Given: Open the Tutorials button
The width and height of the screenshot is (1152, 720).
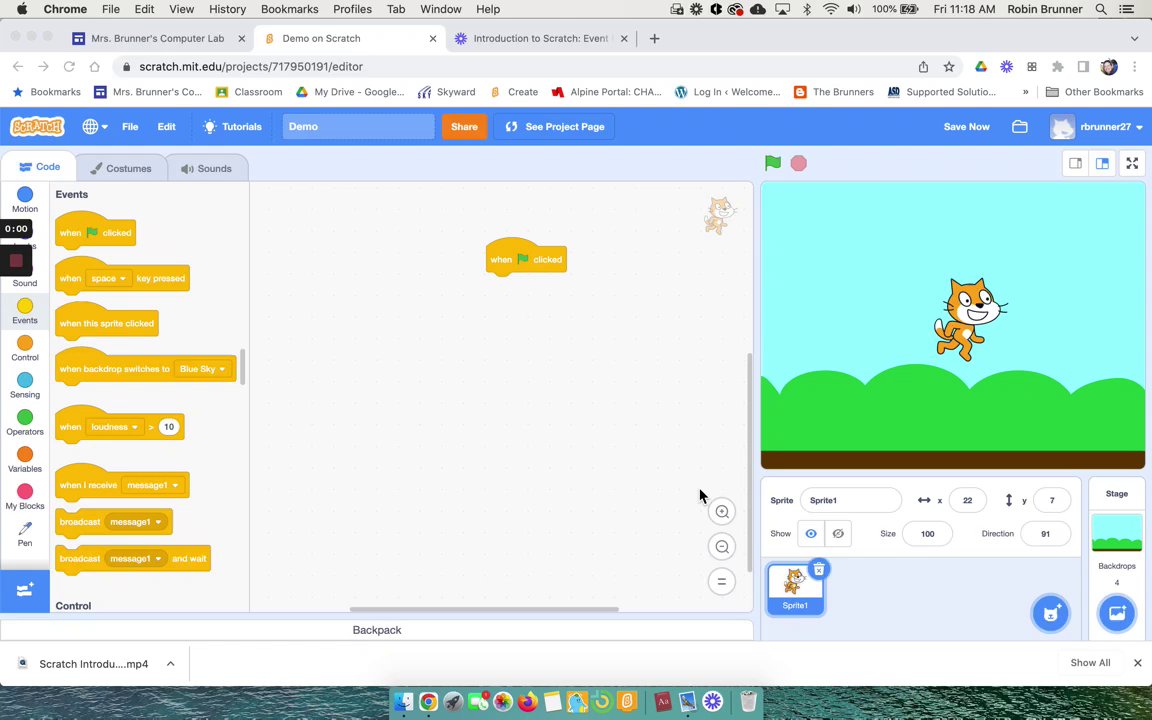Looking at the screenshot, I should 233,126.
